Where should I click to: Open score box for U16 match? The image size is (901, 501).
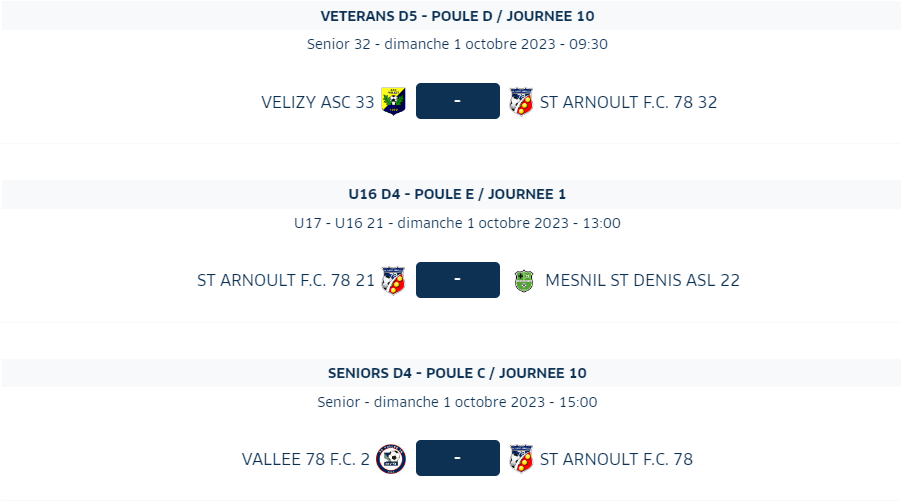(458, 280)
